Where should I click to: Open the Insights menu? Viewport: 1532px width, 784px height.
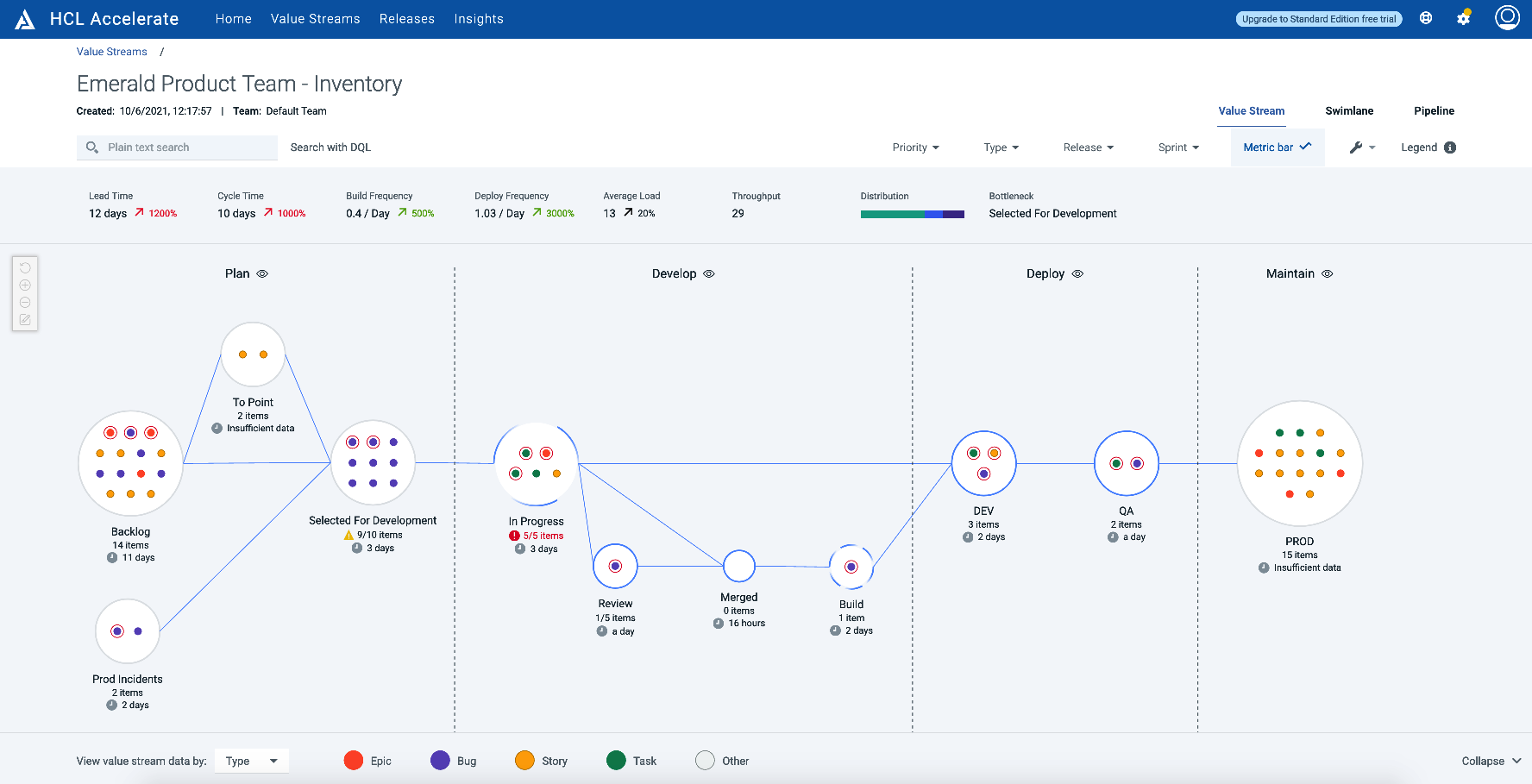click(x=479, y=19)
